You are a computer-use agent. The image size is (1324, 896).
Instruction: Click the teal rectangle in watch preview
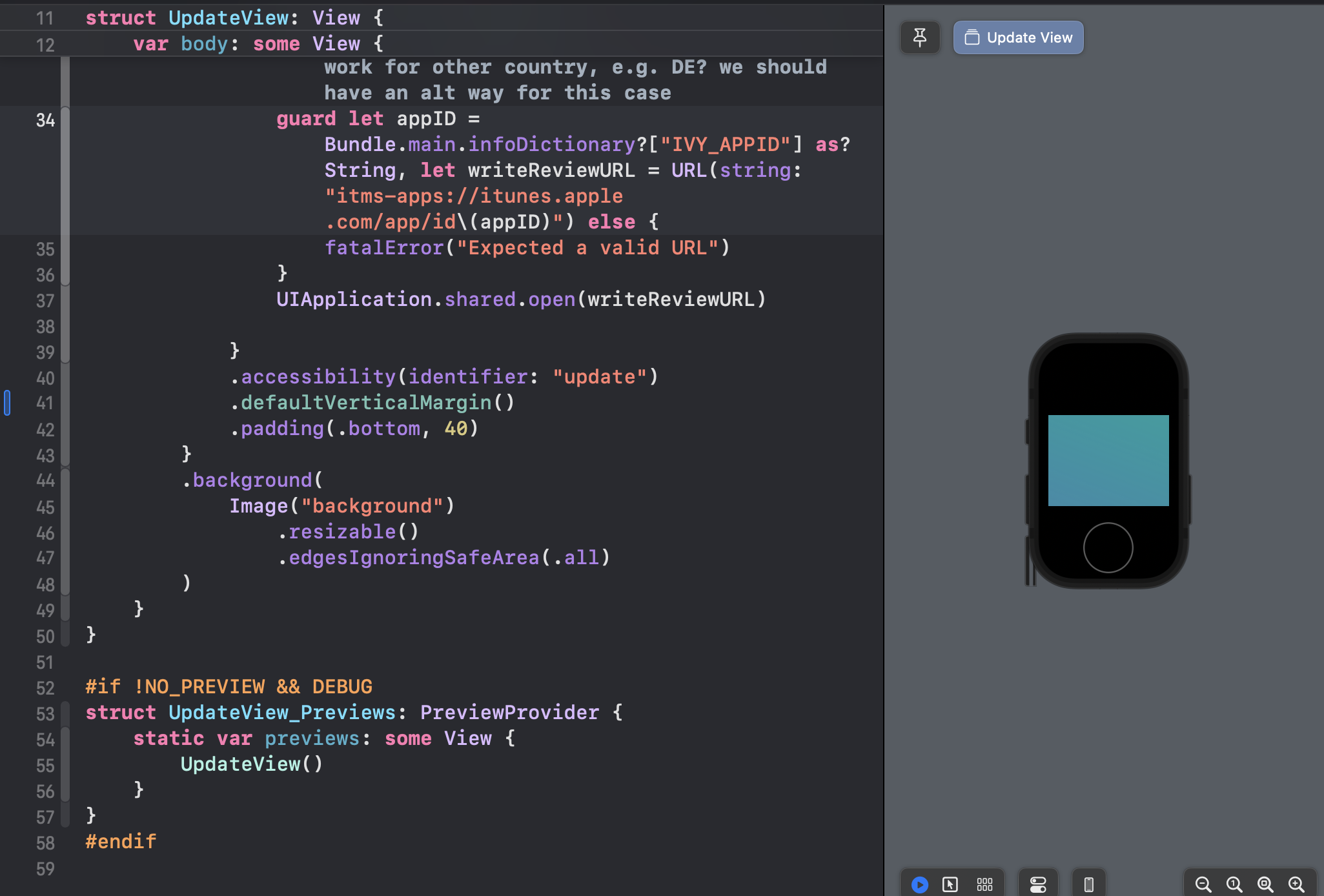[x=1108, y=460]
